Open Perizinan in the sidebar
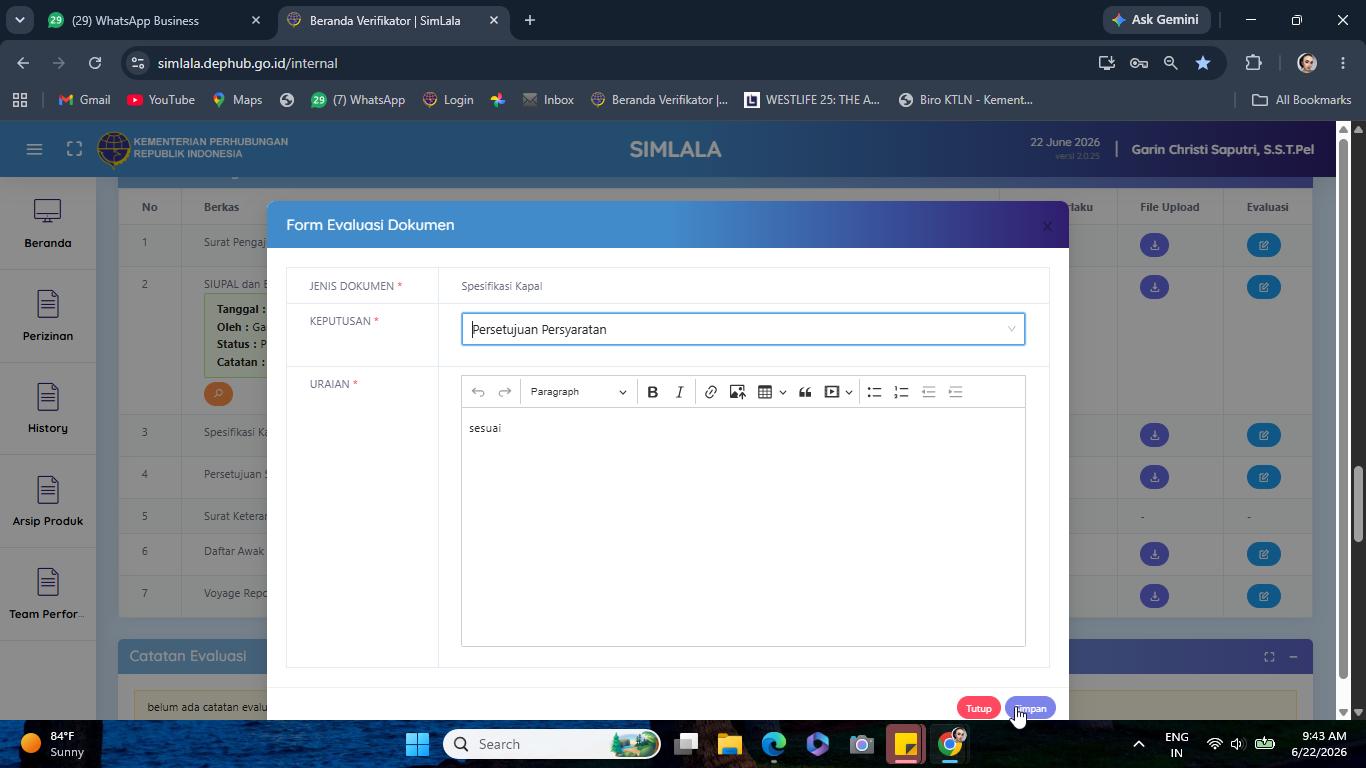The height and width of the screenshot is (768, 1366). click(x=48, y=316)
